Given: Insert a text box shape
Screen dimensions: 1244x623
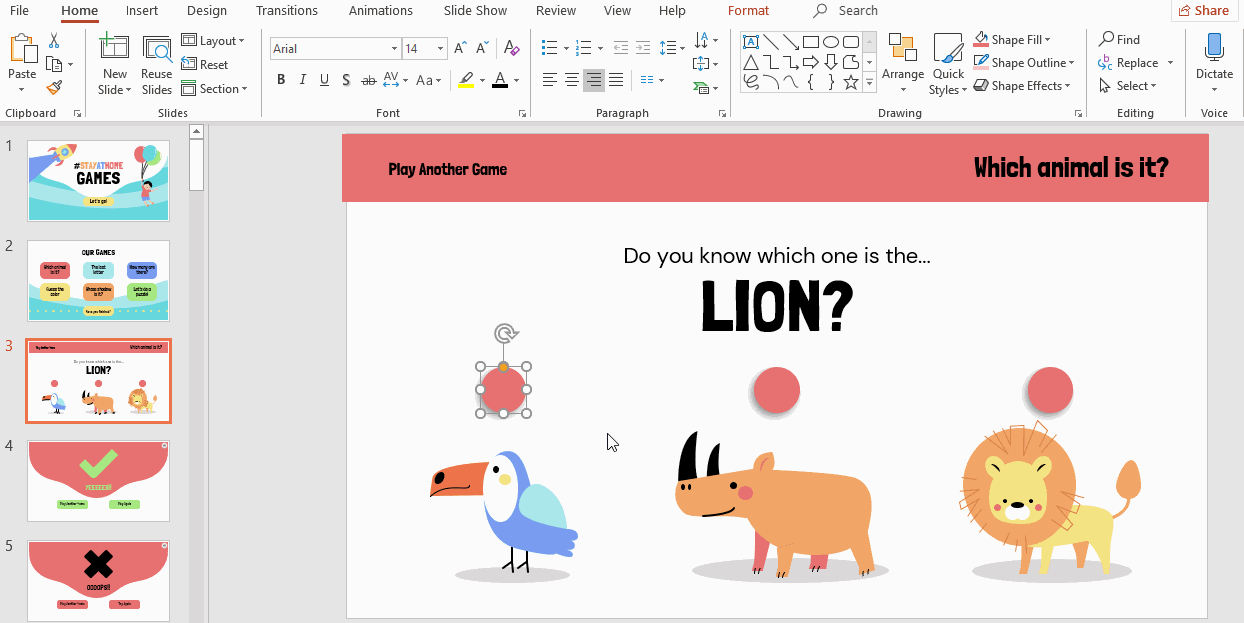Looking at the screenshot, I should tap(750, 42).
